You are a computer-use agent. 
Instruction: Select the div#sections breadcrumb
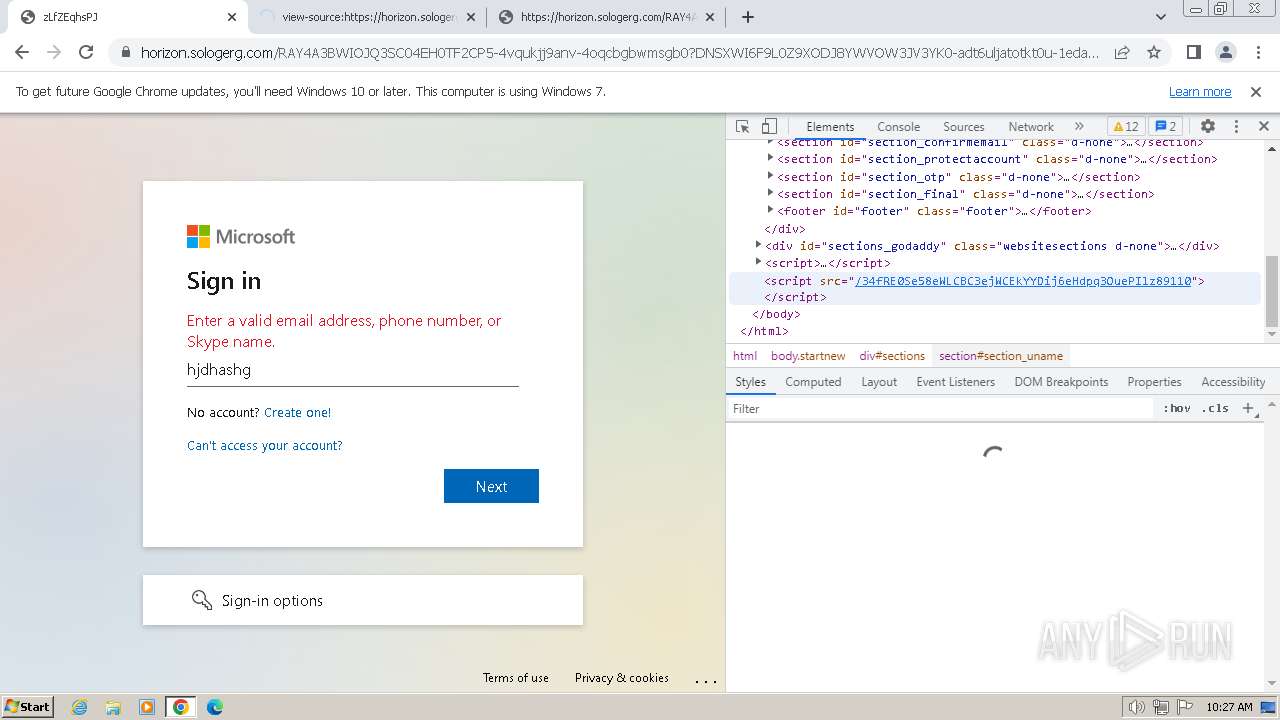[892, 356]
